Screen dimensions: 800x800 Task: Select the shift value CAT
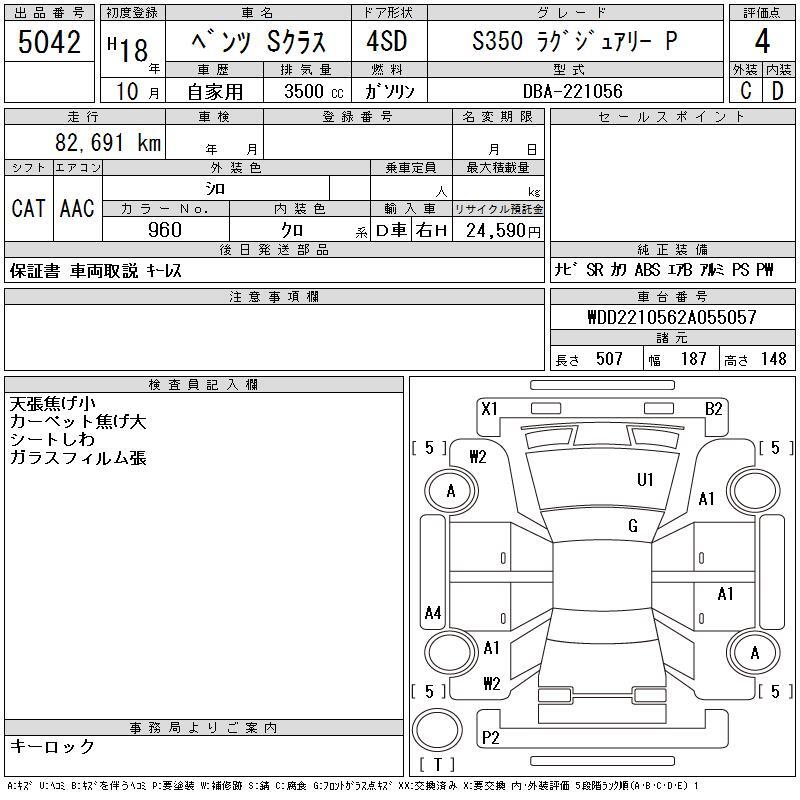(x=28, y=208)
